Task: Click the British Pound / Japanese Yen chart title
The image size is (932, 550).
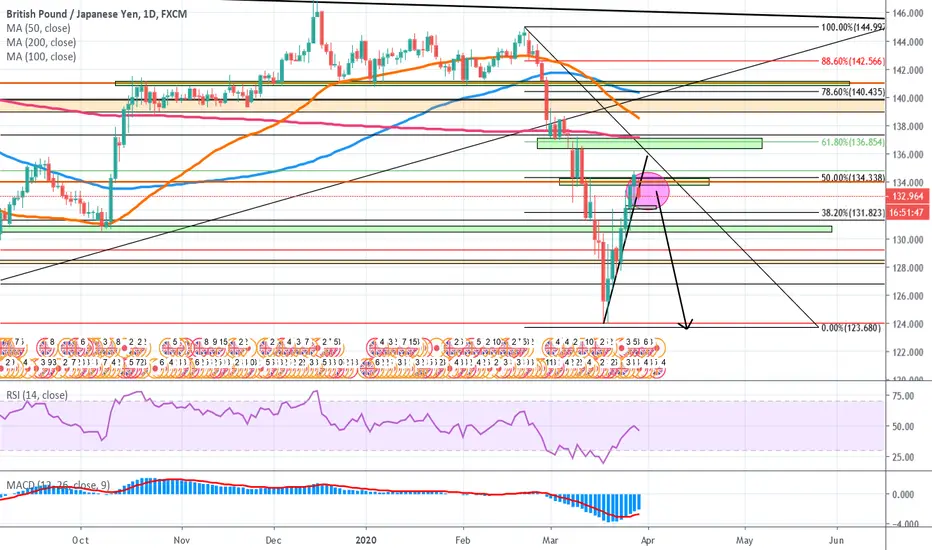Action: 97,14
